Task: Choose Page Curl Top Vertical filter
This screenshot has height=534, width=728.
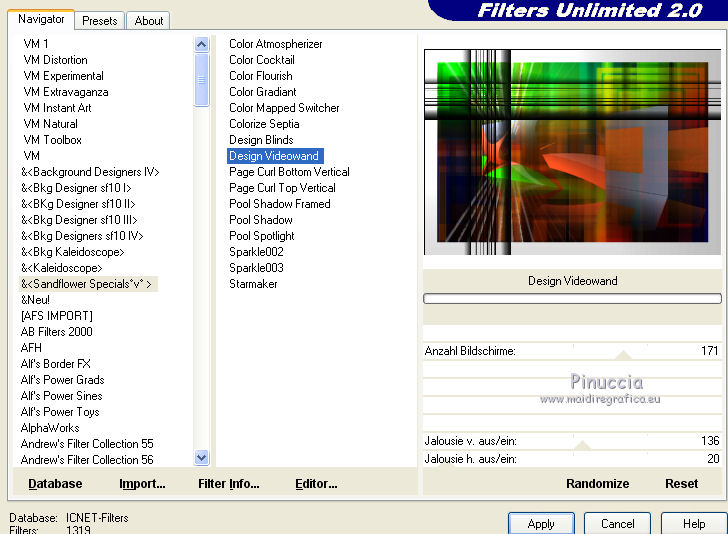Action: pyautogui.click(x=282, y=188)
